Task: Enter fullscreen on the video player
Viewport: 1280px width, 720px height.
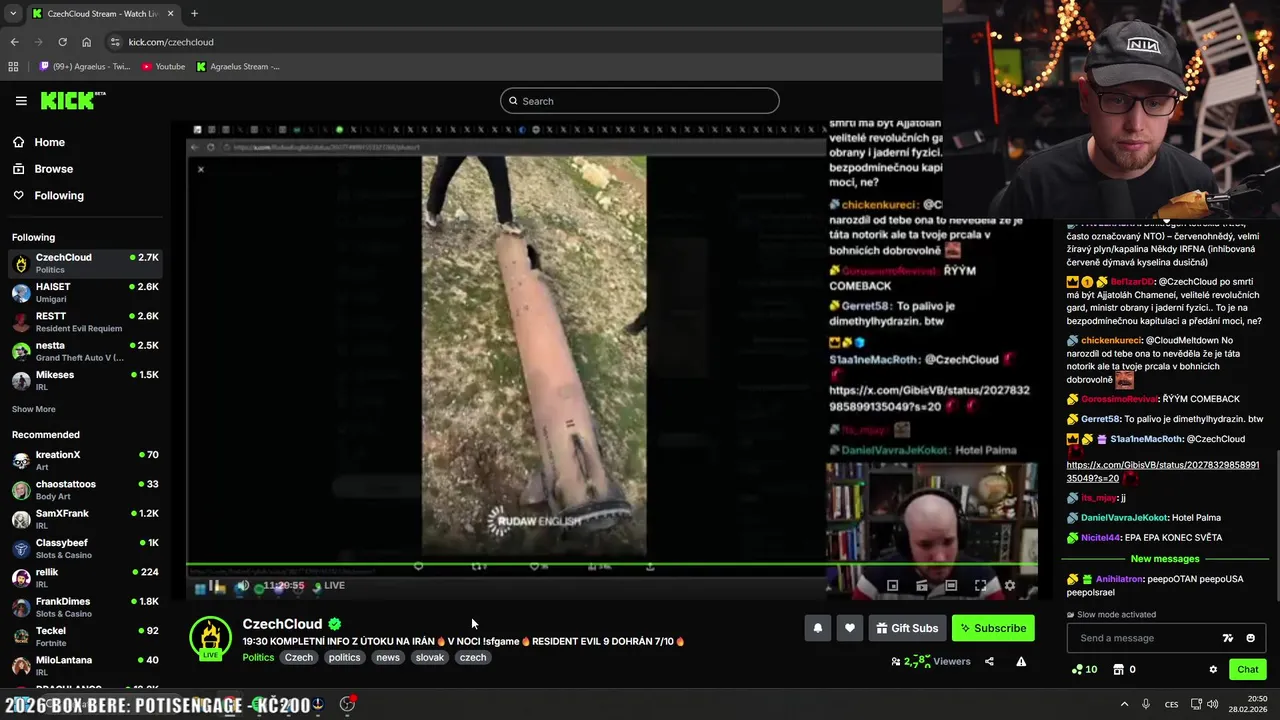Action: click(980, 586)
